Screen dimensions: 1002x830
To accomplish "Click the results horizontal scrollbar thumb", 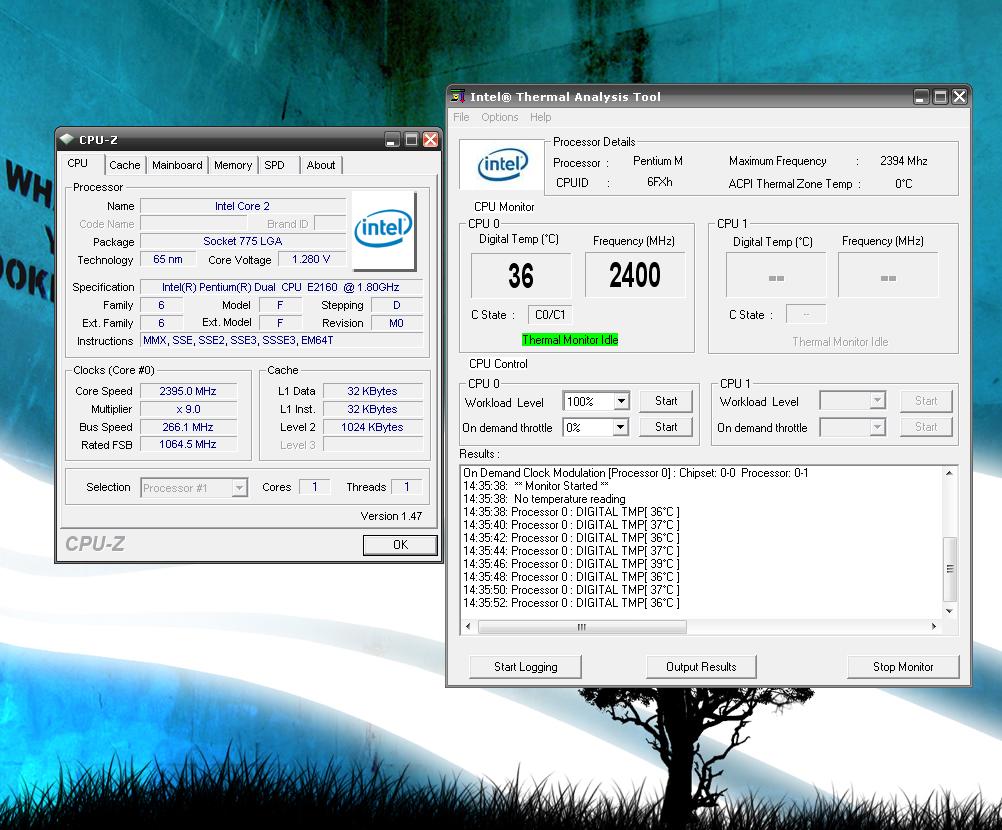I will click(x=582, y=627).
